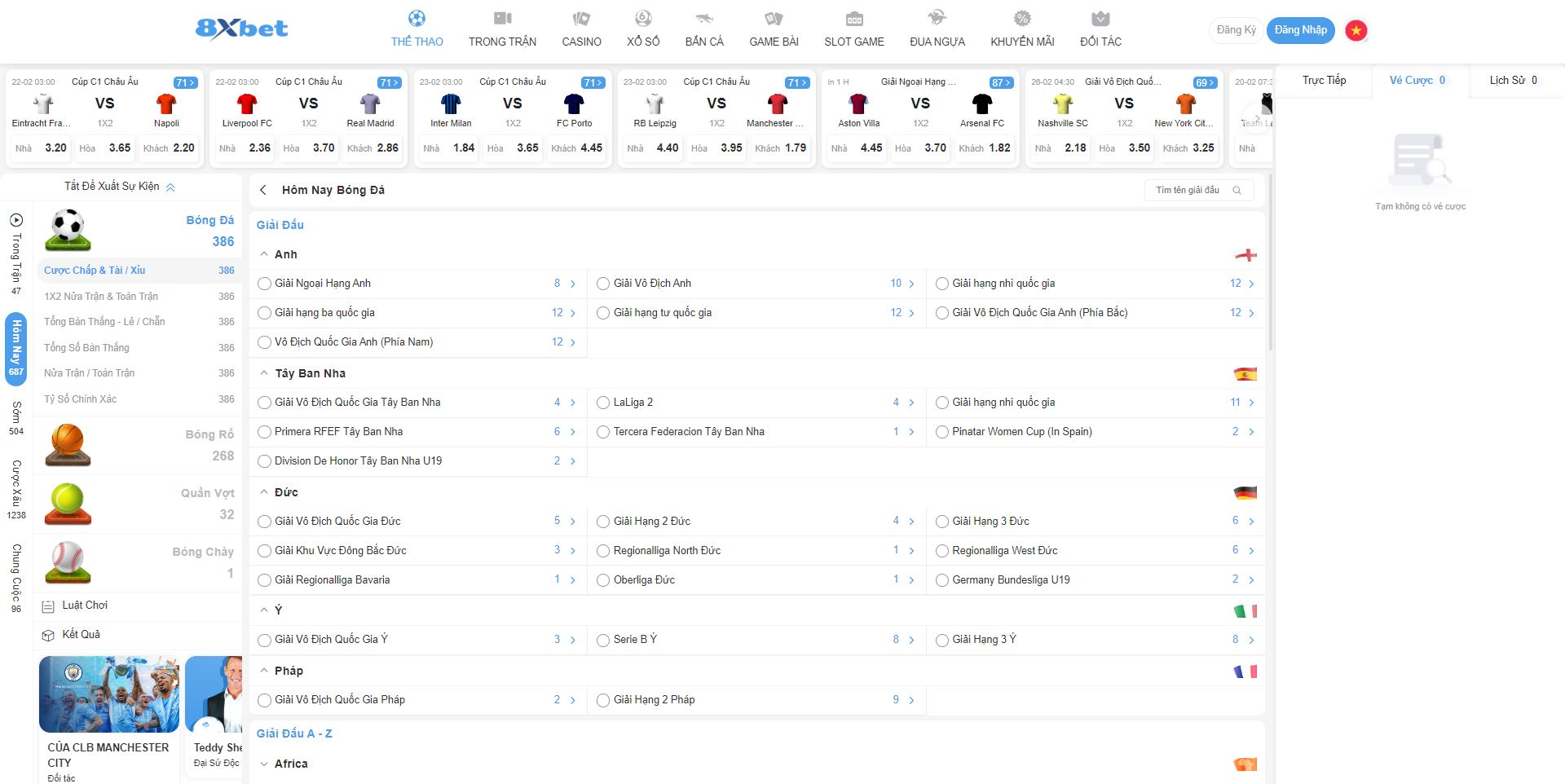Expand the Africa league group
The image size is (1565, 784).
point(264,764)
